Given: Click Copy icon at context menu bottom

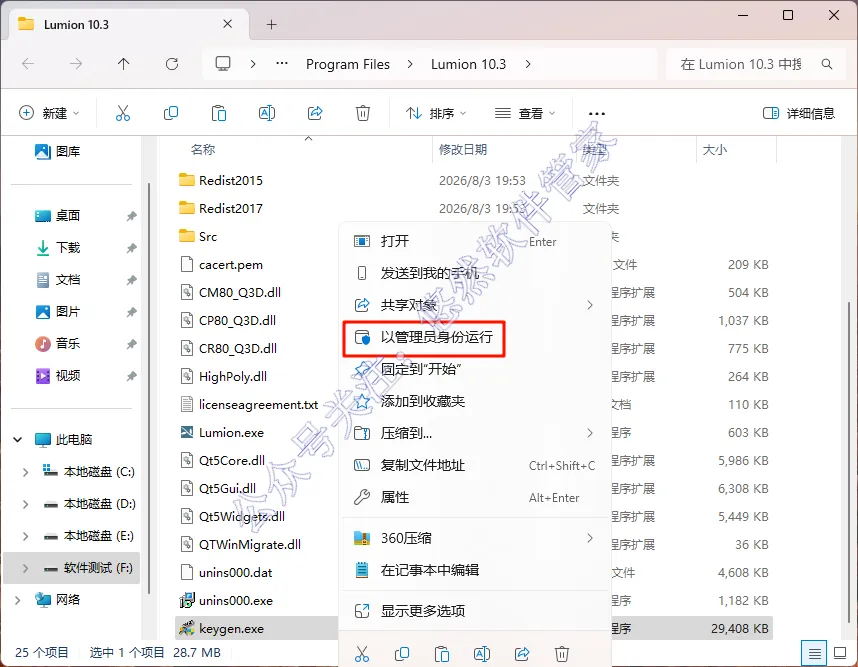Looking at the screenshot, I should [402, 653].
